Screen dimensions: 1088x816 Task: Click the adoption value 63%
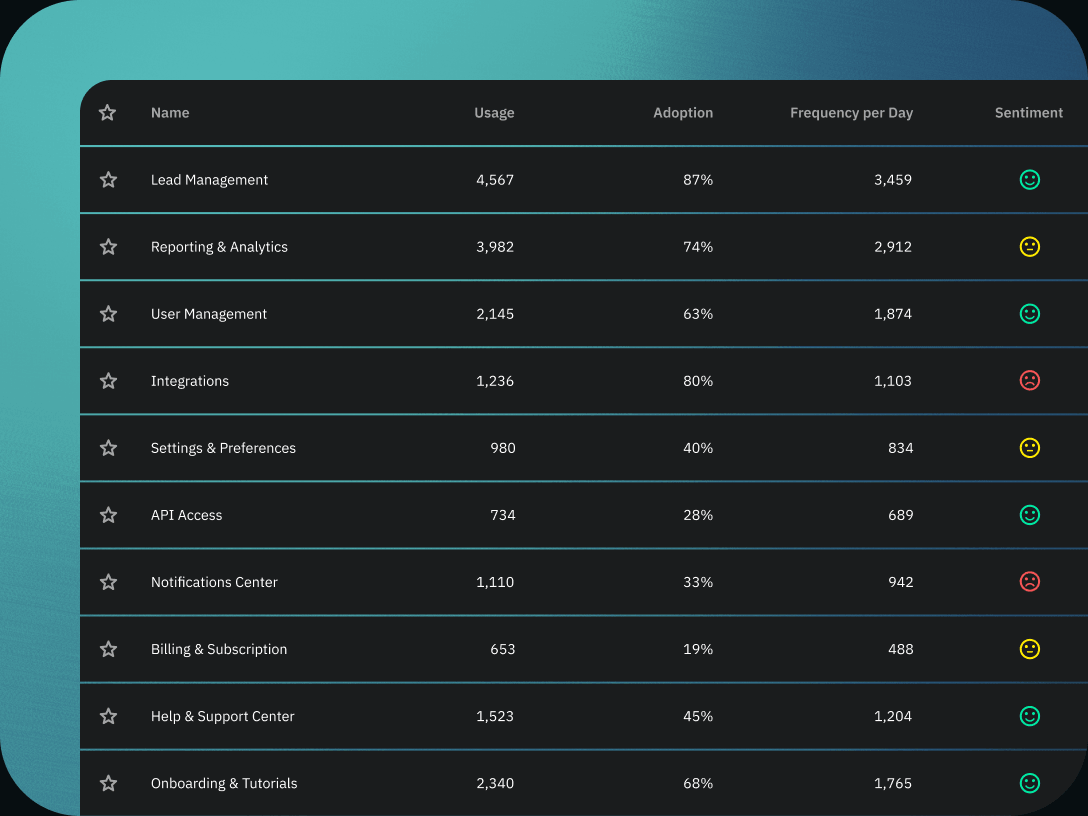tap(698, 314)
